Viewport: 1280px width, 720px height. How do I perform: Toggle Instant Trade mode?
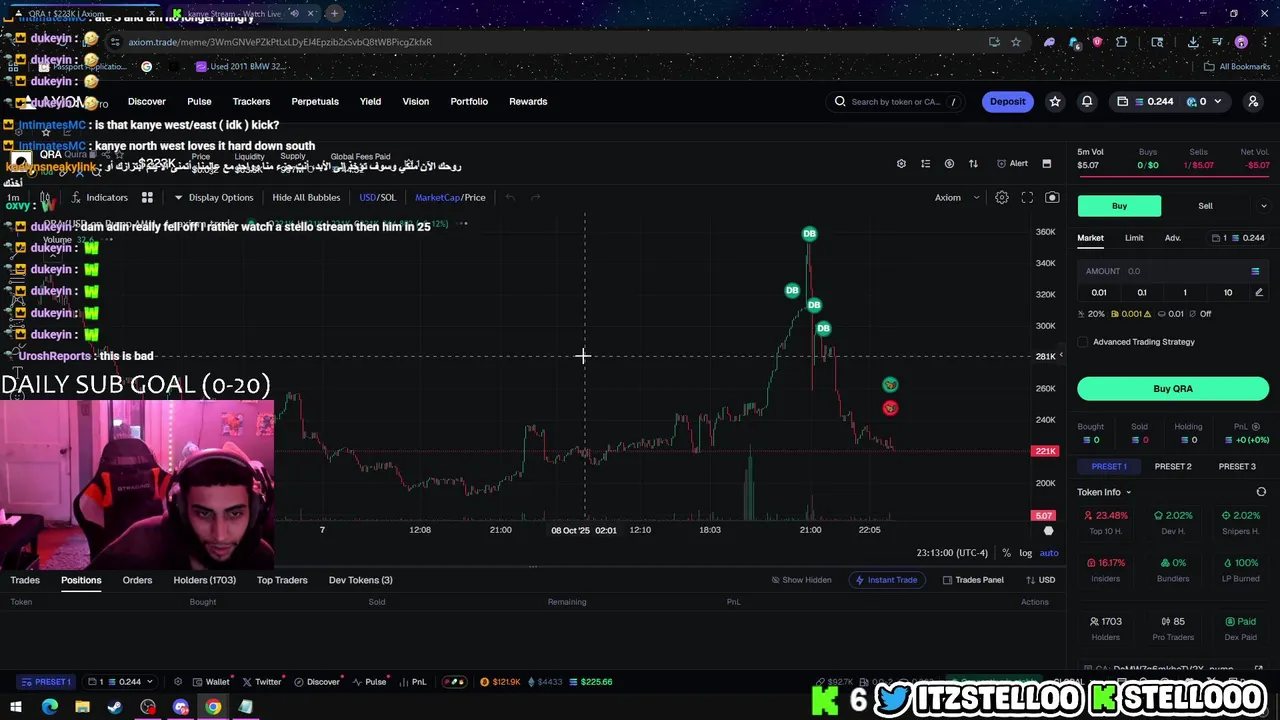[885, 580]
